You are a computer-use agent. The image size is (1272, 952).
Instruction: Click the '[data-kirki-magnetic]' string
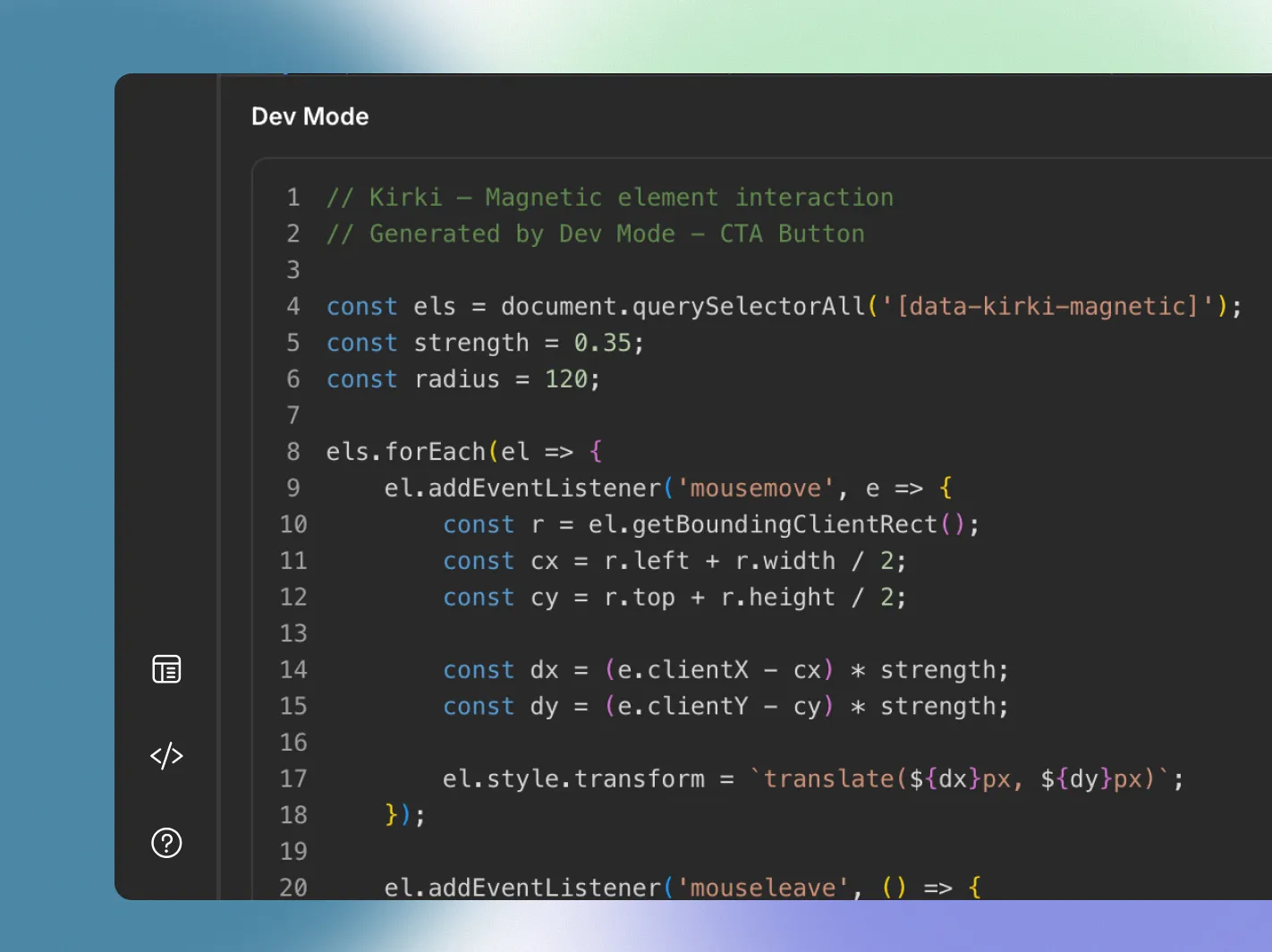1048,307
